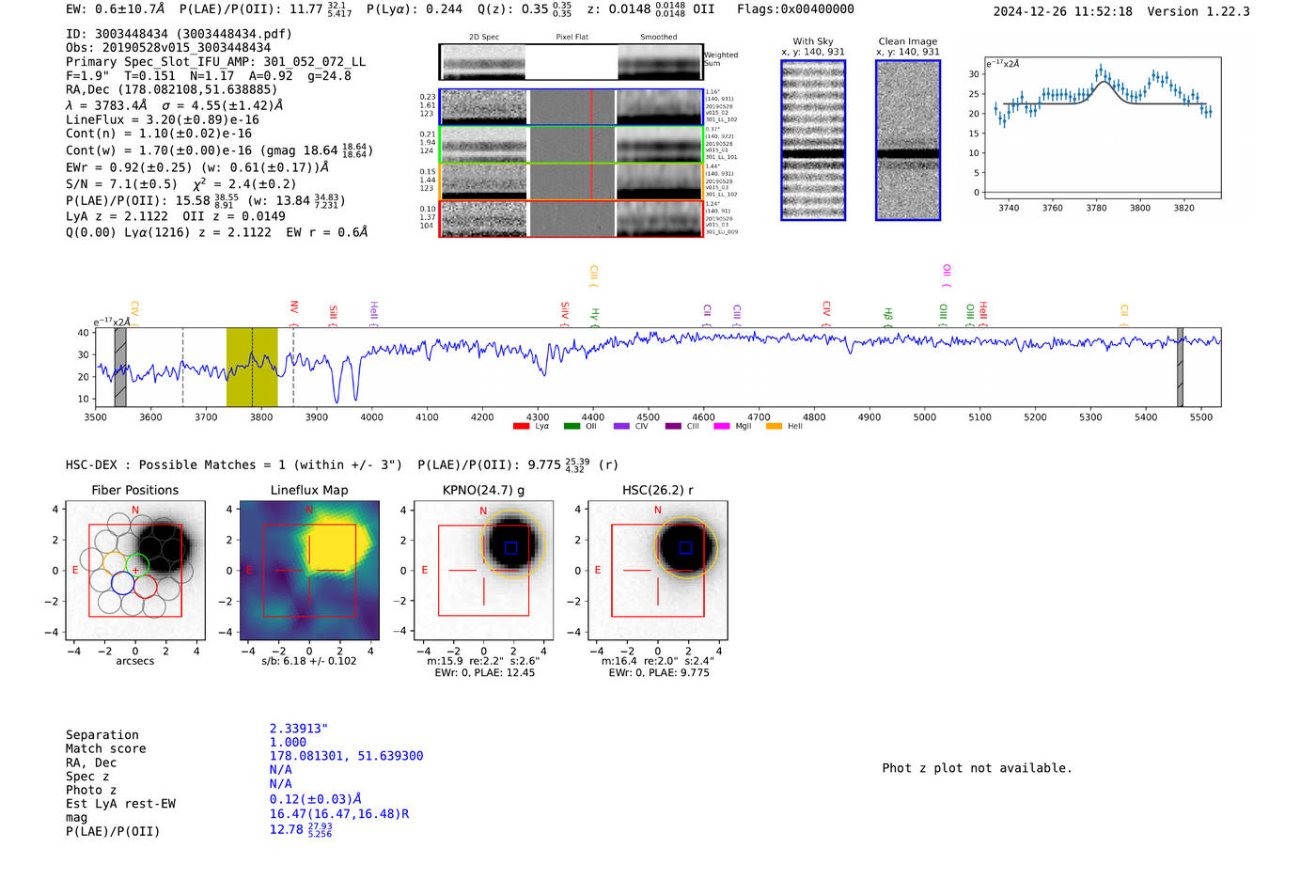Click 'Phot z plot not available.' message

tap(977, 768)
